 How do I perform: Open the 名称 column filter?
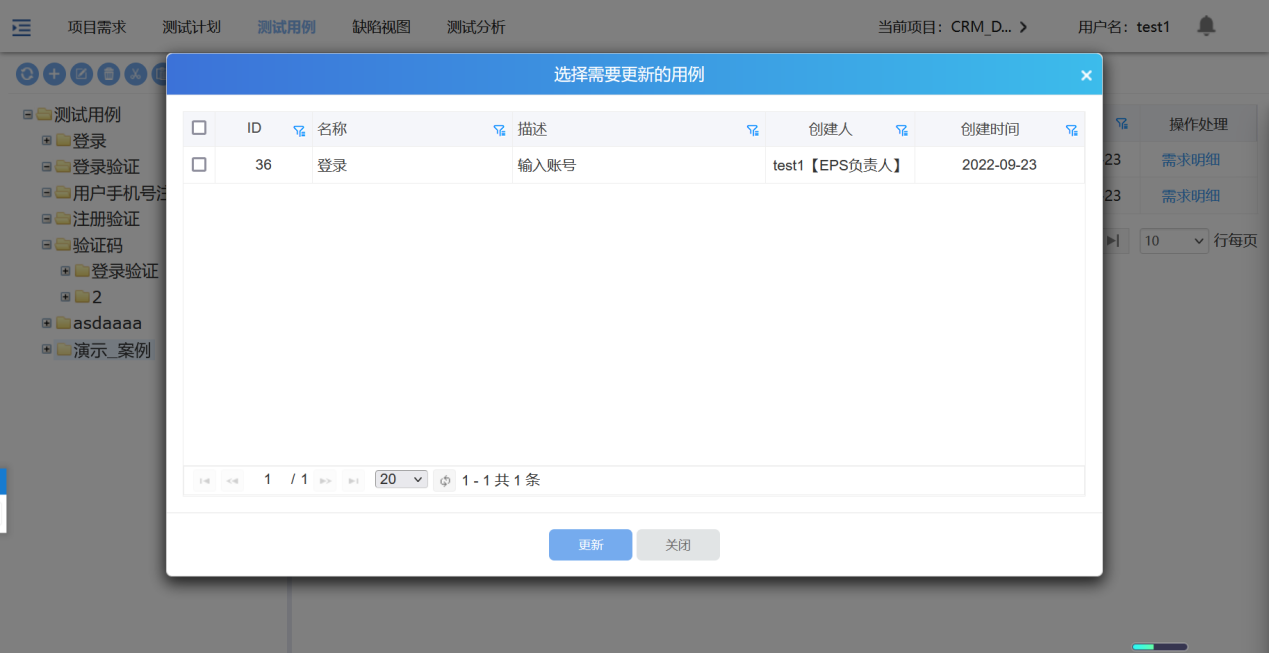[x=499, y=130]
